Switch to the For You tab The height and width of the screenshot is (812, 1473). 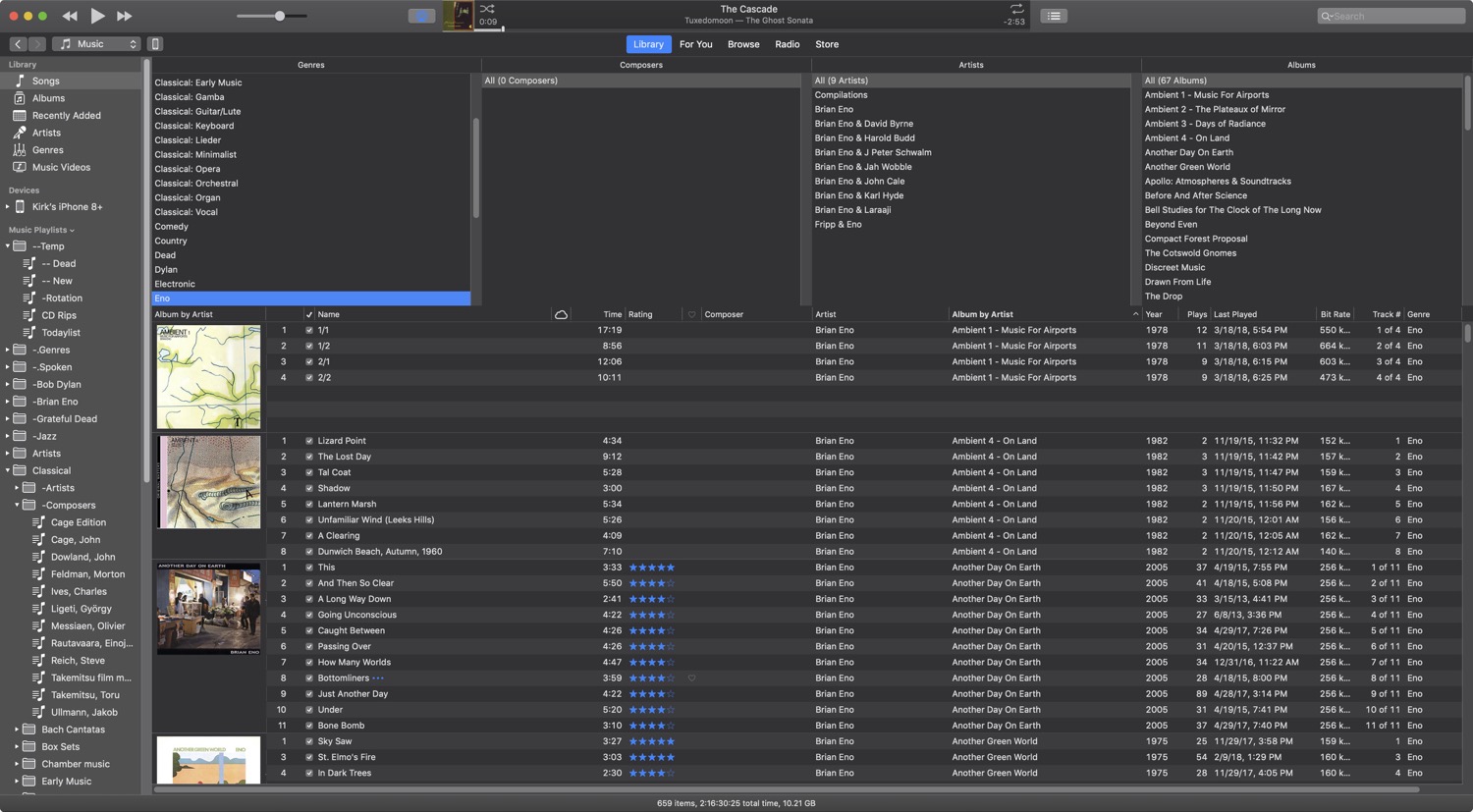tap(696, 44)
